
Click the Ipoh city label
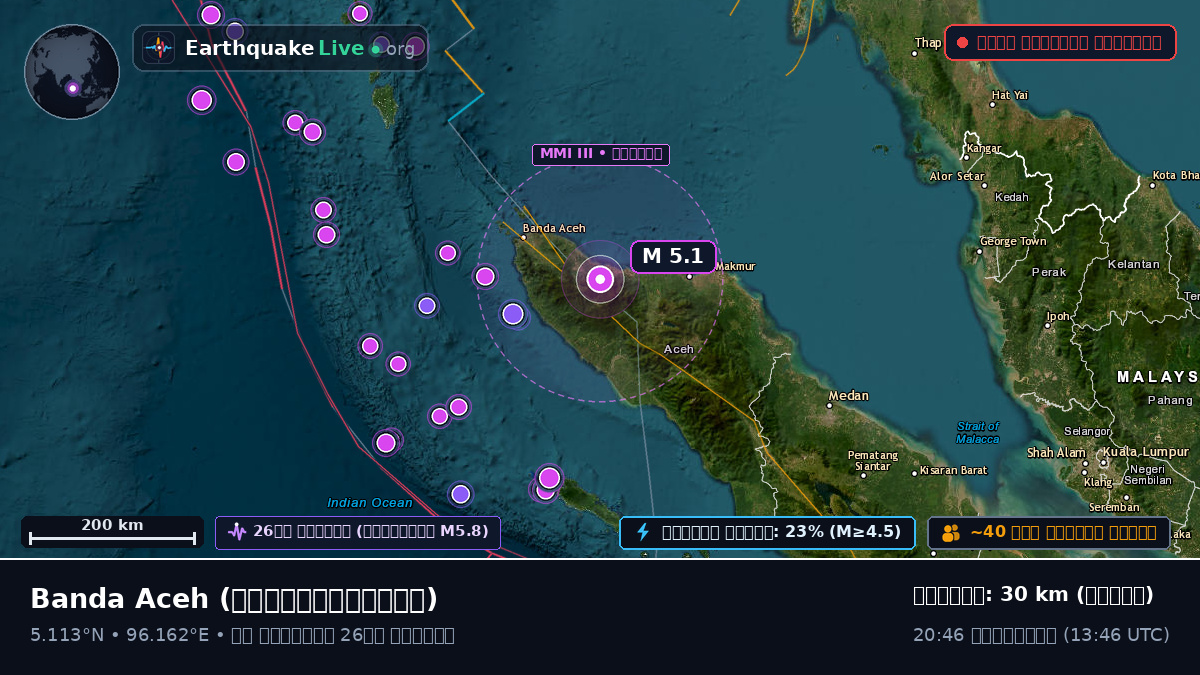click(1058, 316)
